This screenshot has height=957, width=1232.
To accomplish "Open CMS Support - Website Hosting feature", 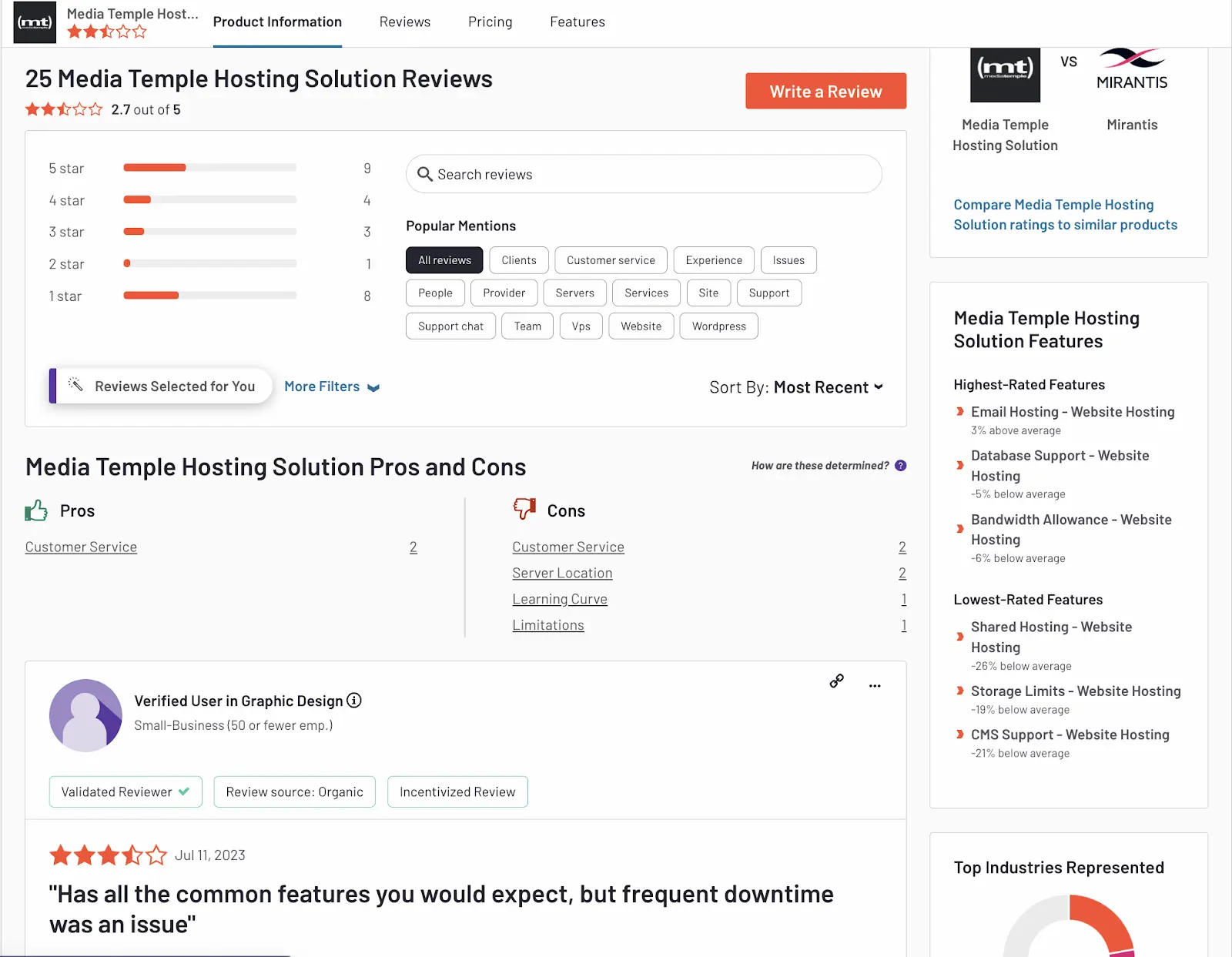I will [x=1070, y=734].
